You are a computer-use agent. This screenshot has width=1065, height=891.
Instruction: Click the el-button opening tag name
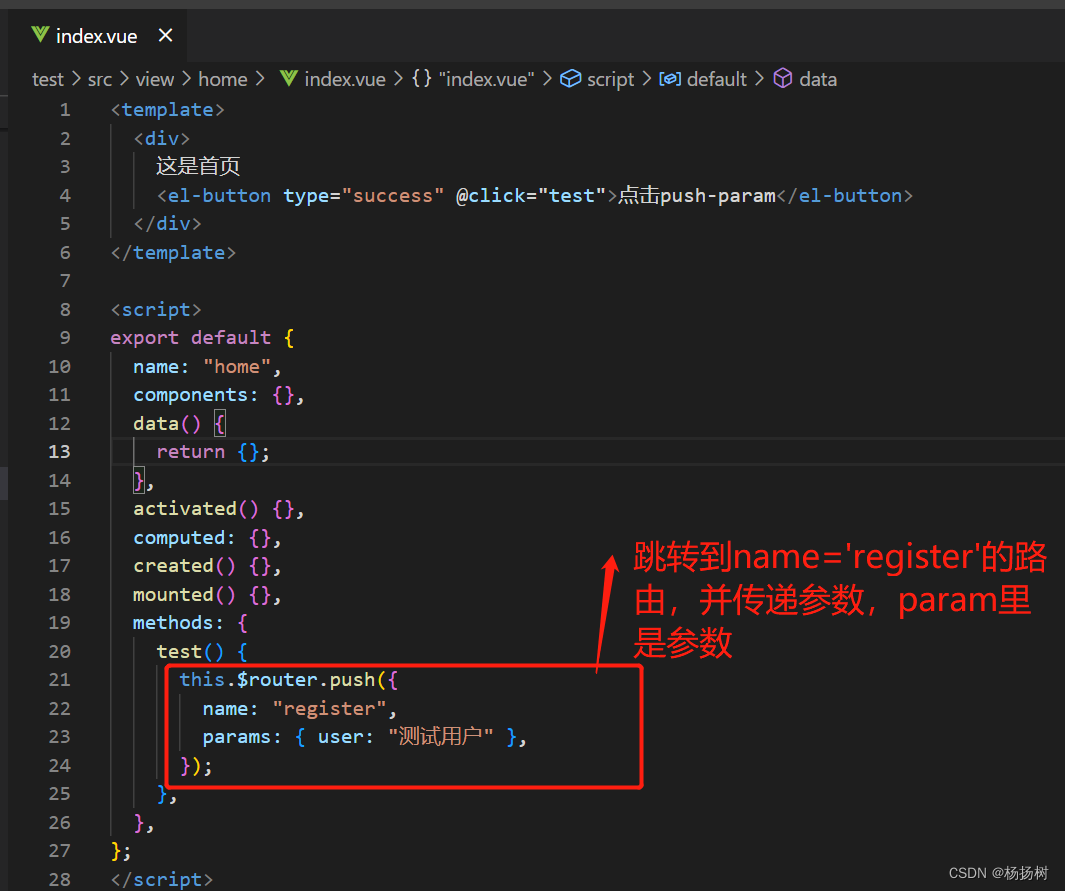click(x=219, y=196)
